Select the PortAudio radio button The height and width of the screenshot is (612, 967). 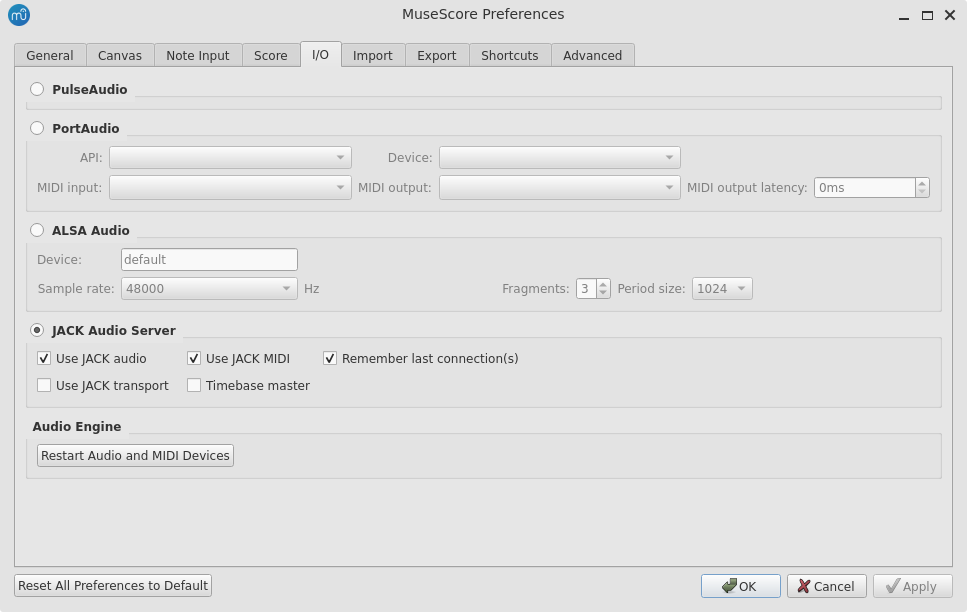pos(37,128)
